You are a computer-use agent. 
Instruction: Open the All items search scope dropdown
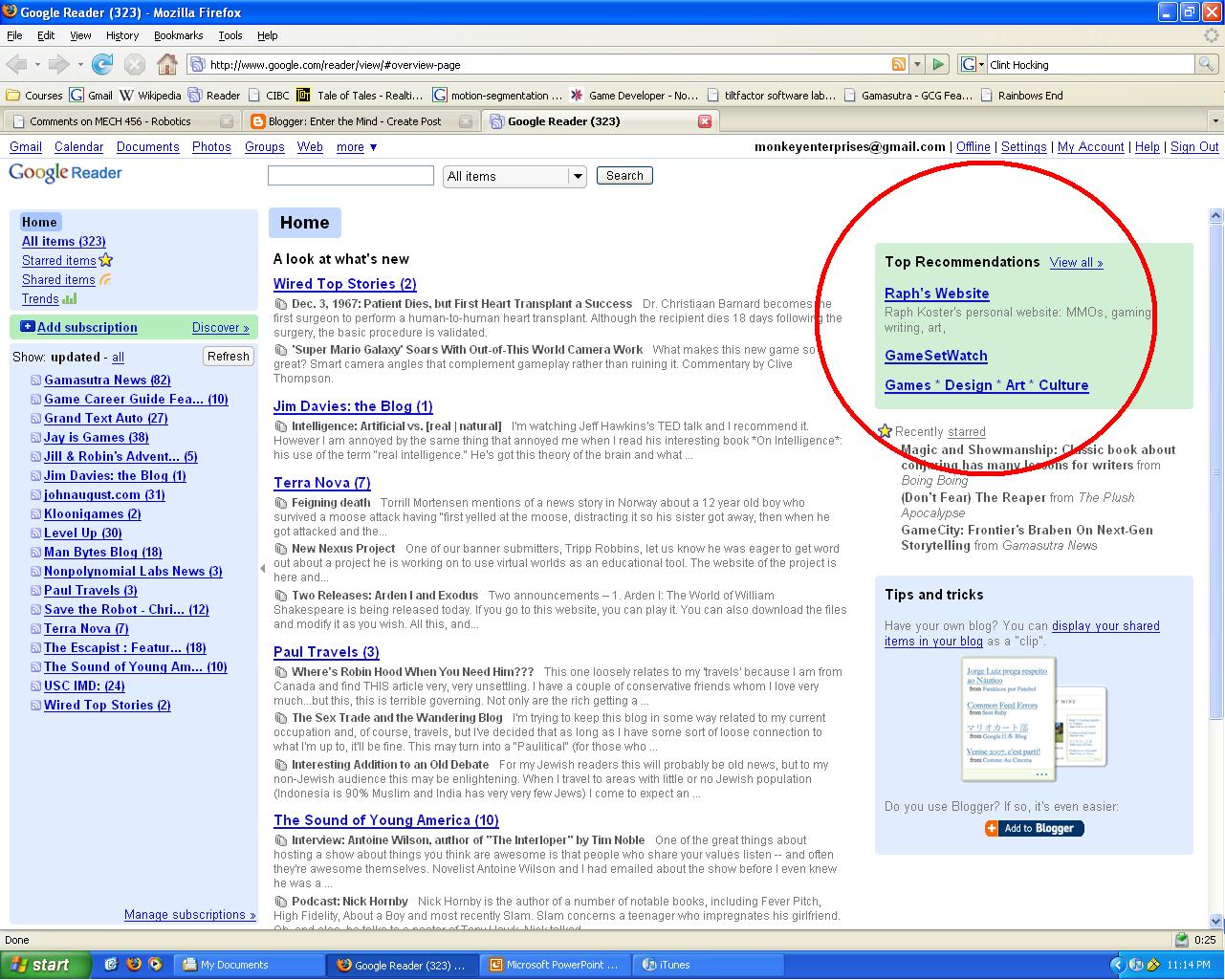coord(515,176)
